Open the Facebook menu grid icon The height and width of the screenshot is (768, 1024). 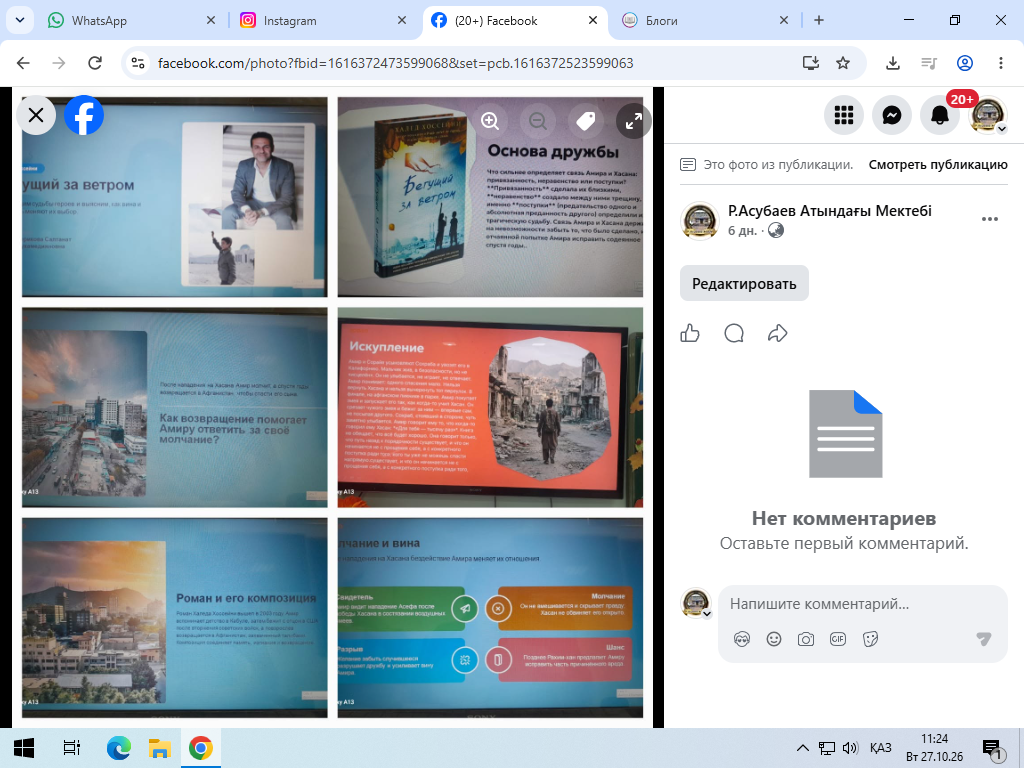(x=844, y=116)
